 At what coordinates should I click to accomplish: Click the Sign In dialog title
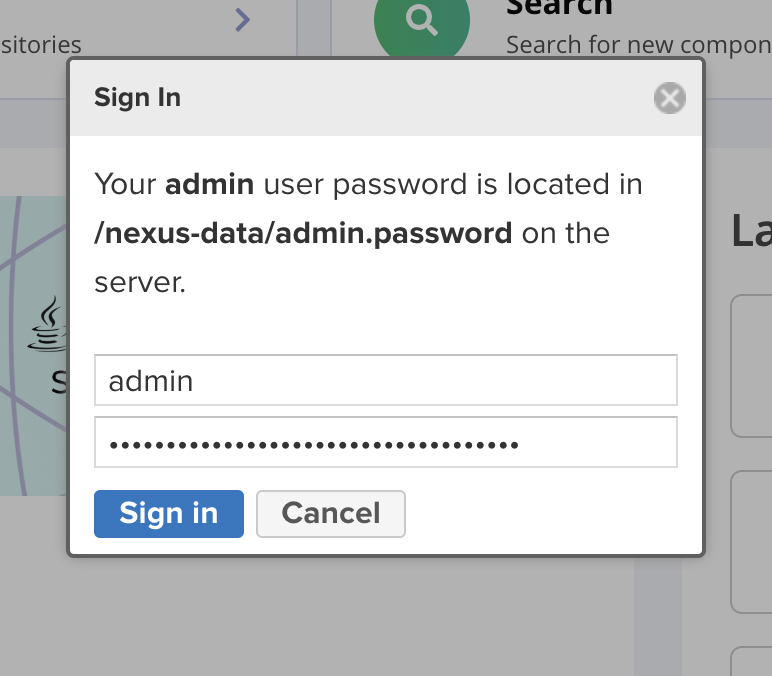[137, 97]
